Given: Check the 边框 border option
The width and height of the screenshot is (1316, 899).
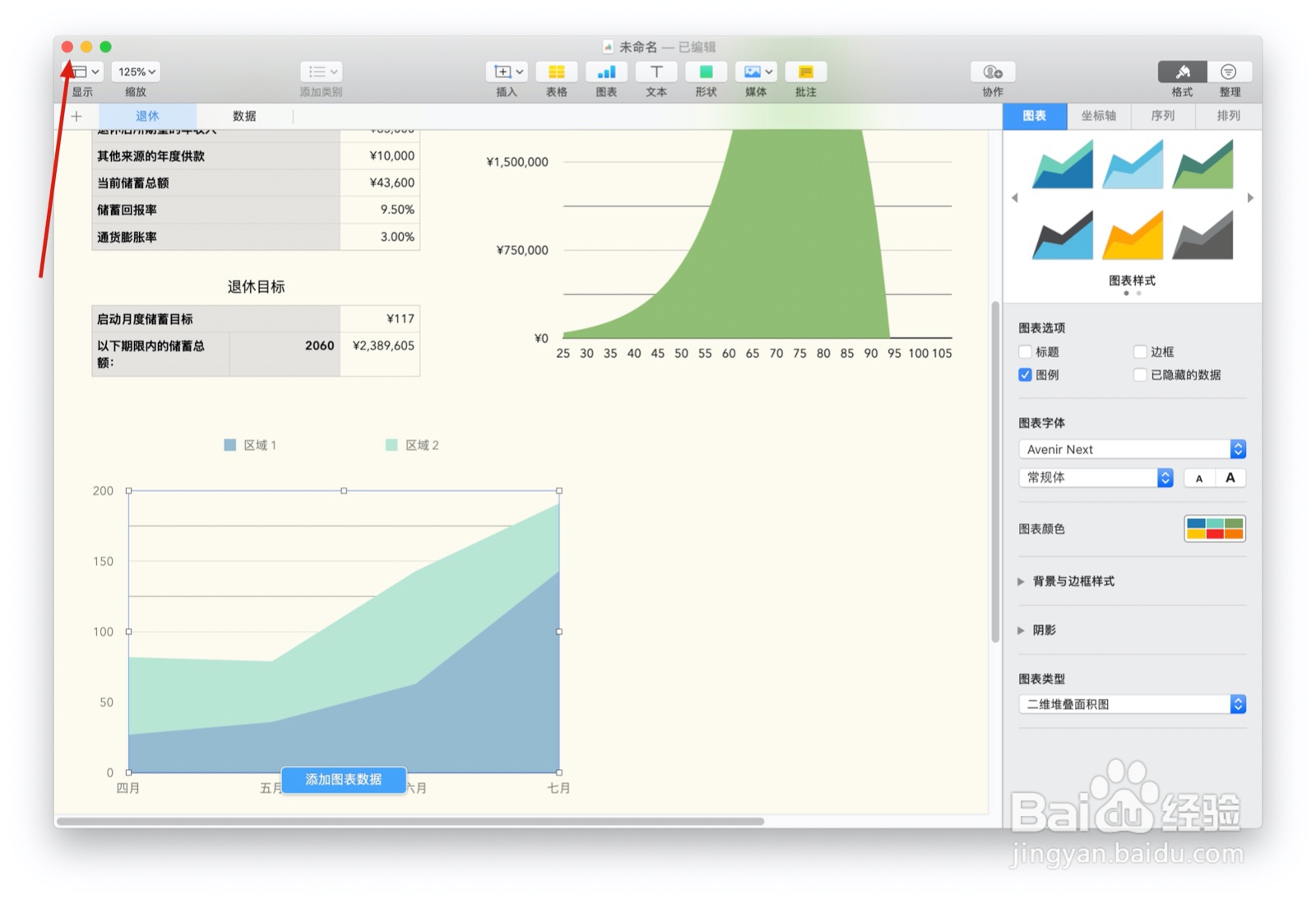Looking at the screenshot, I should click(1141, 351).
